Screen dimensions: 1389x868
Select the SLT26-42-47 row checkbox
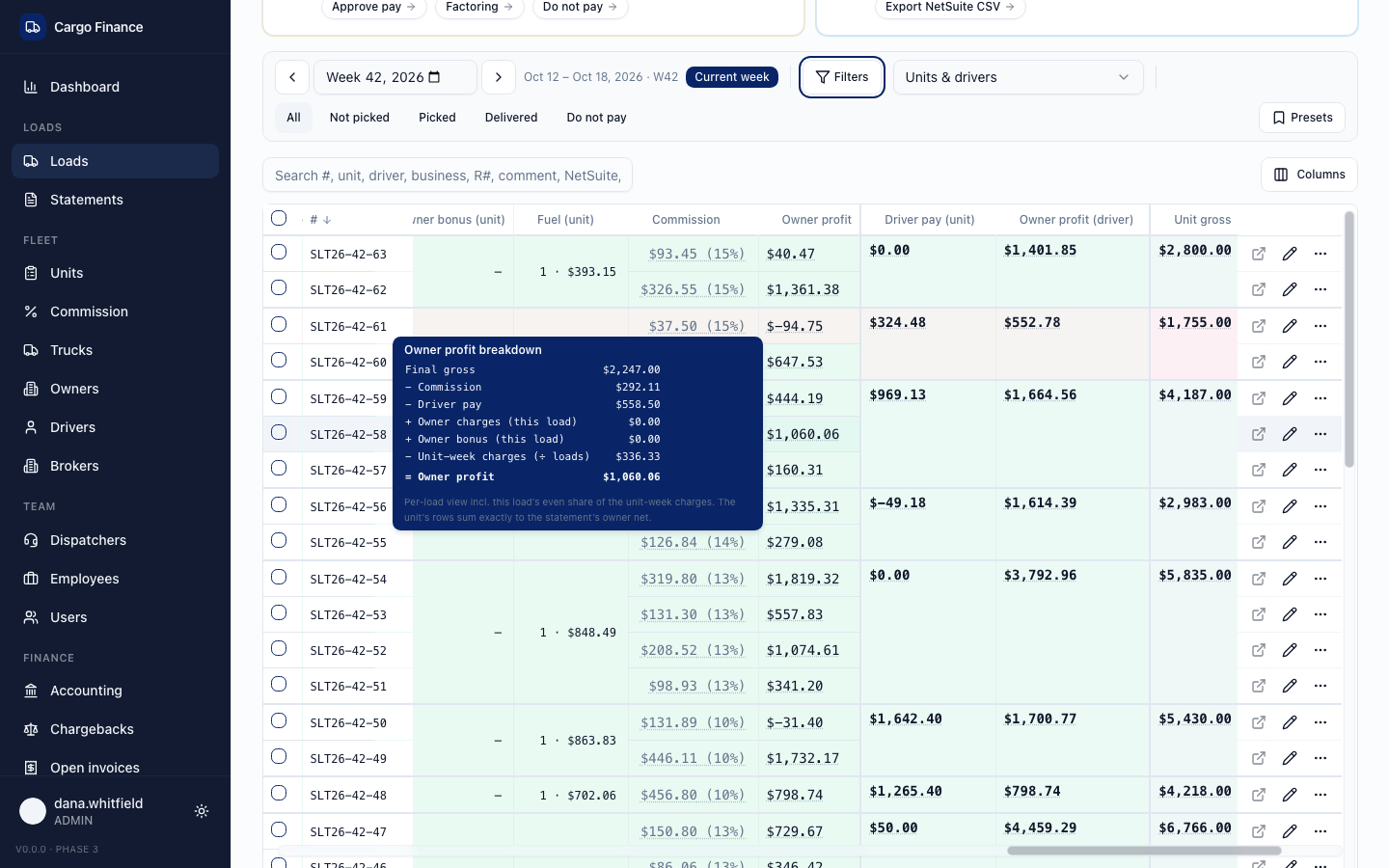pos(279,829)
